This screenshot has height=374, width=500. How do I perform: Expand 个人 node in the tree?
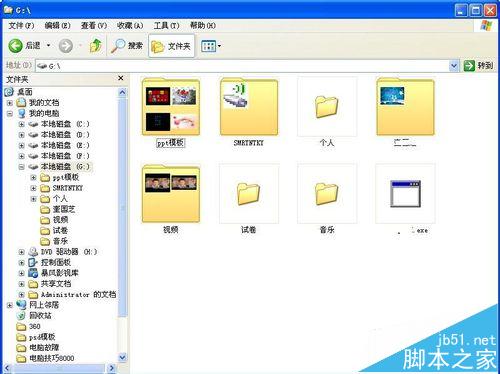pyautogui.click(x=33, y=199)
